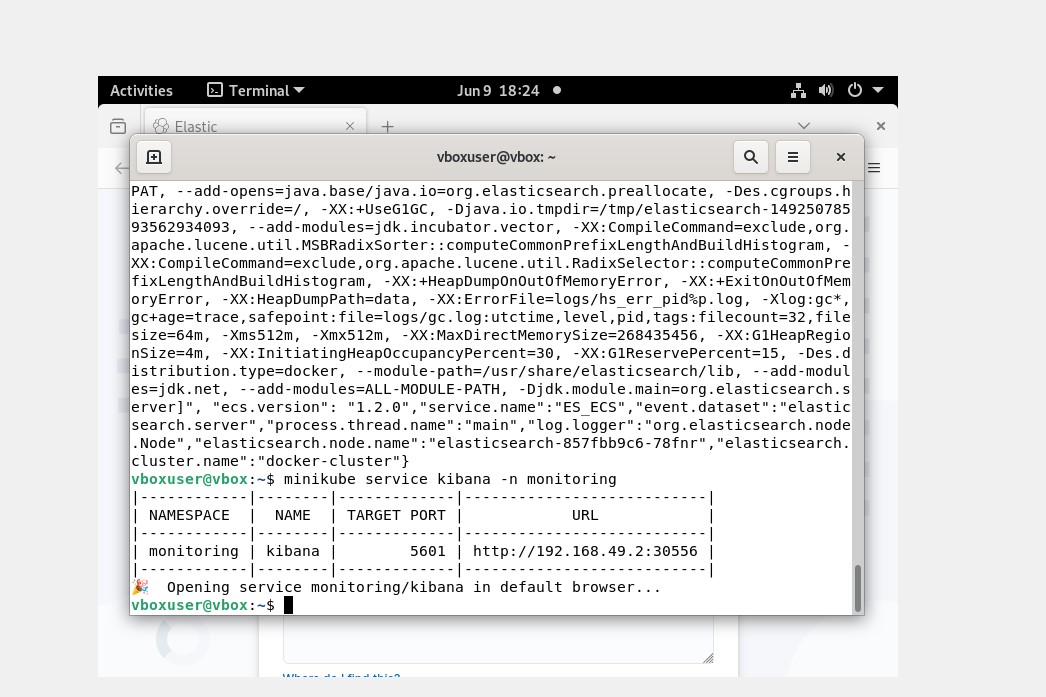Close the Elastic browser tab

[x=350, y=126]
